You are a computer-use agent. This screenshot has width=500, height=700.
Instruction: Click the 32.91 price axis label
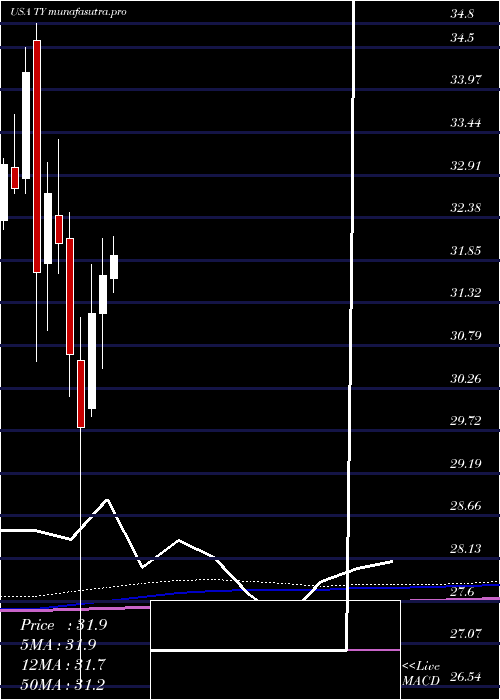(x=466, y=166)
